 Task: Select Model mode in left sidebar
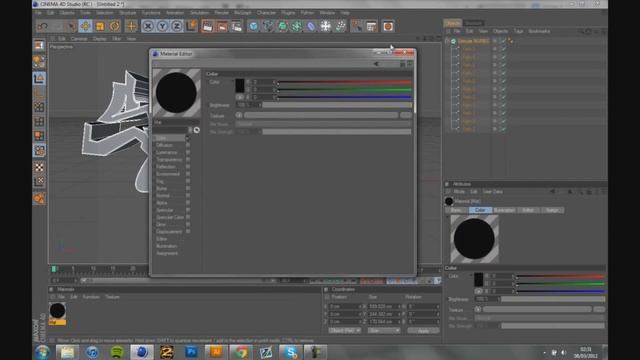point(39,78)
